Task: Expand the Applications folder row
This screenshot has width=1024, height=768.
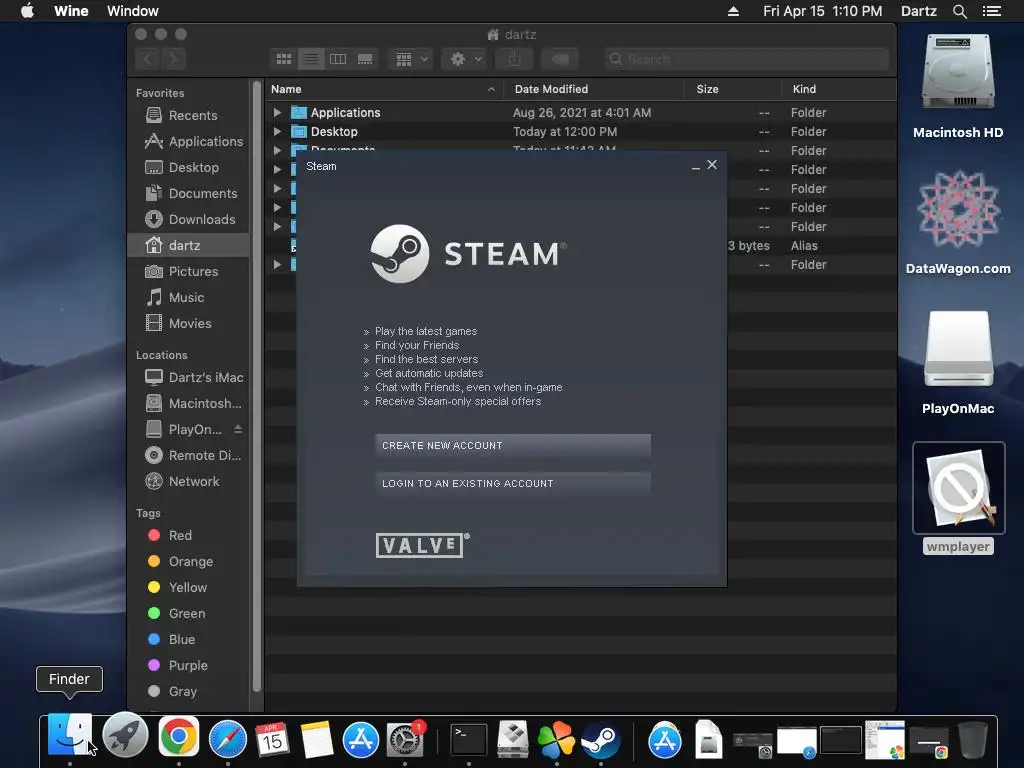Action: tap(278, 112)
